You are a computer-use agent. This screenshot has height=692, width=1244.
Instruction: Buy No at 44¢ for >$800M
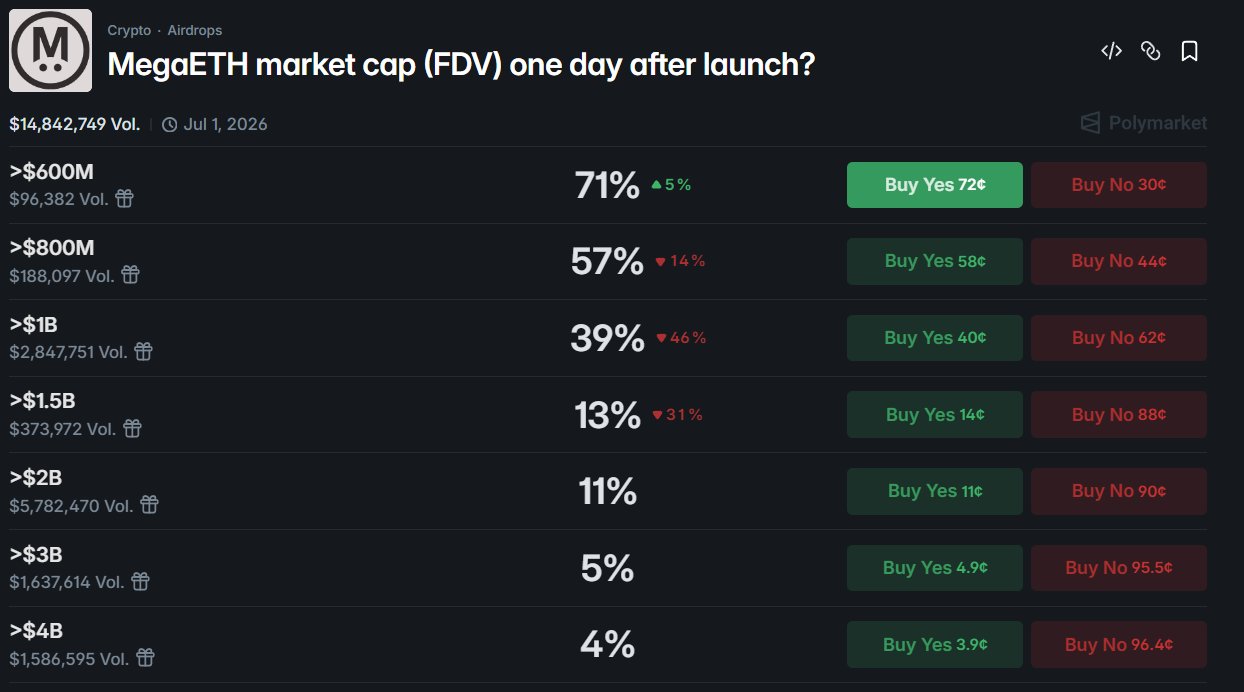click(x=1118, y=261)
